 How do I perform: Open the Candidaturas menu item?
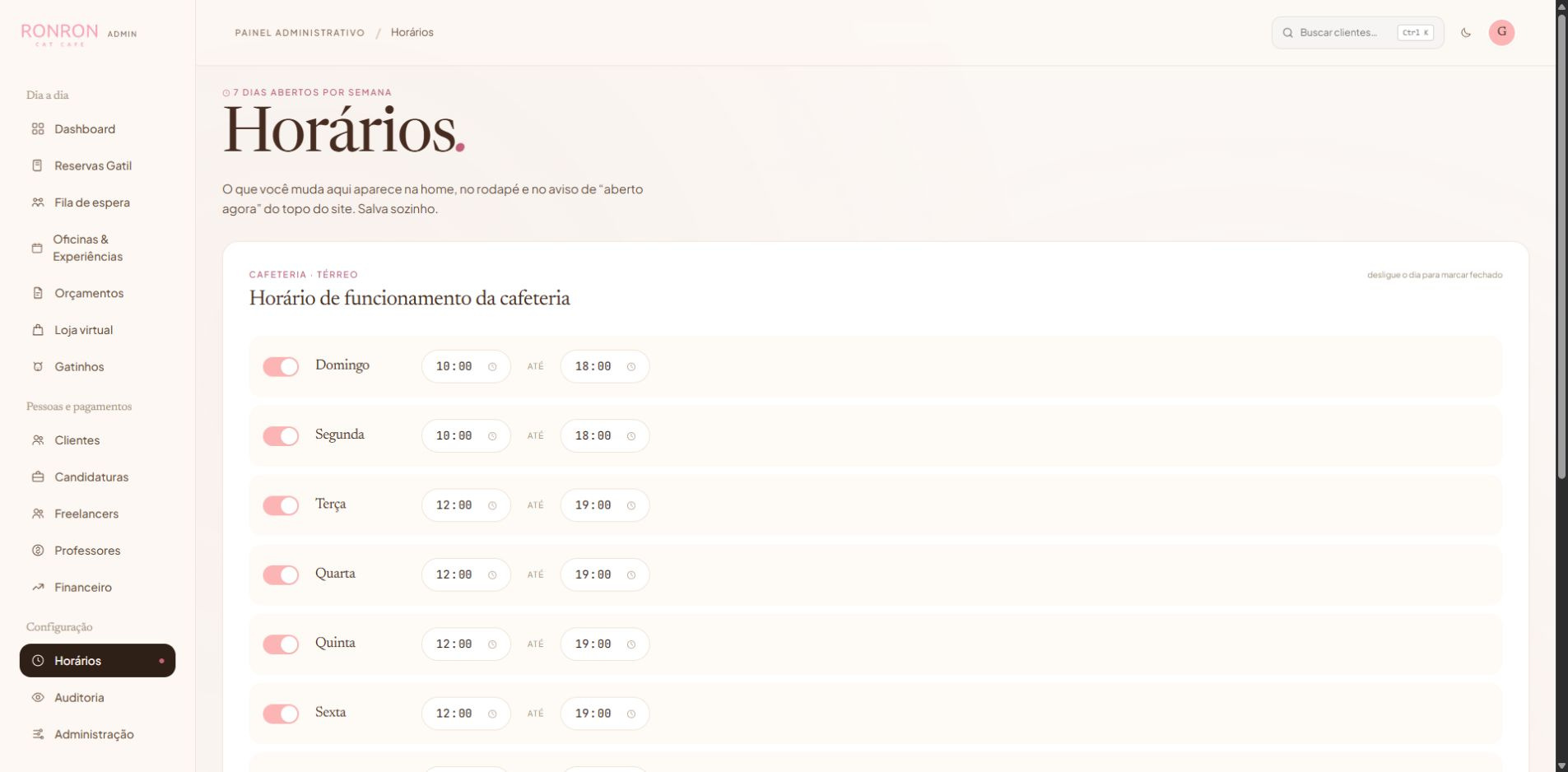[97, 477]
